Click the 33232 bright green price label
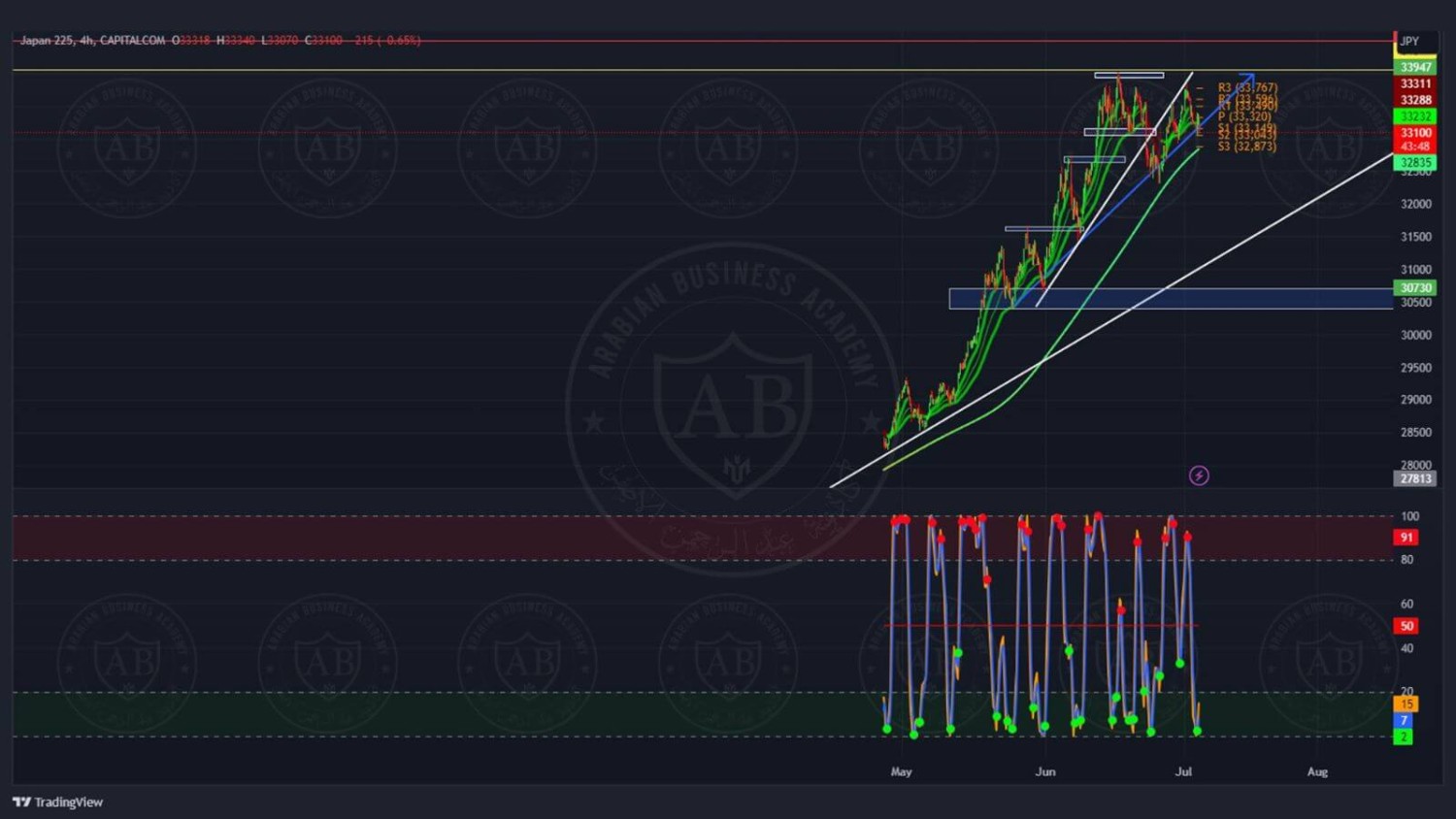 coord(1415,116)
